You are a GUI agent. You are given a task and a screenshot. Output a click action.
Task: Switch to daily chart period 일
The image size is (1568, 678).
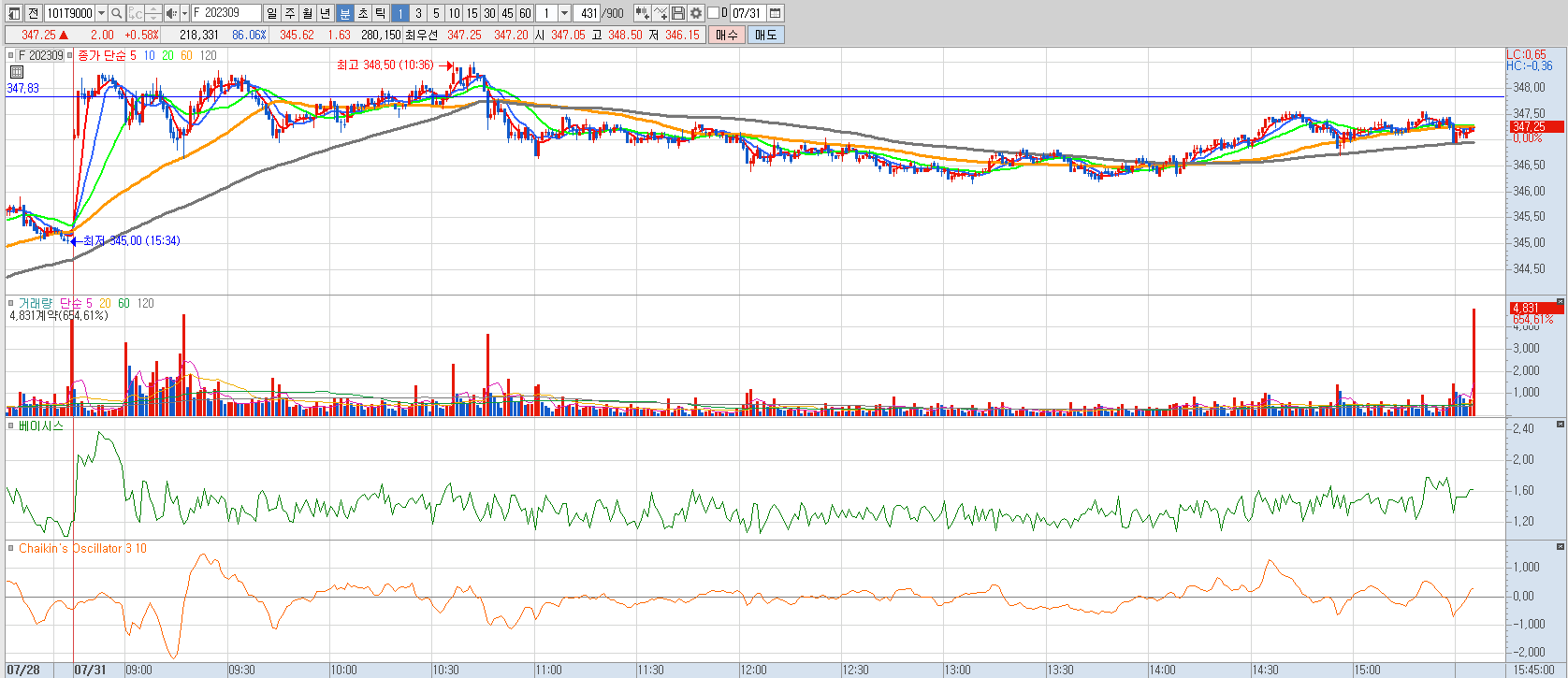click(x=271, y=13)
